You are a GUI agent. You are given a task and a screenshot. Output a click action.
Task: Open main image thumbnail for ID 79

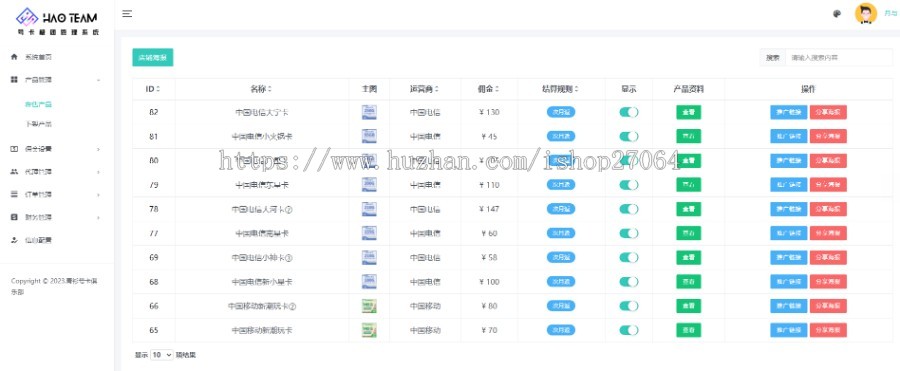[369, 184]
